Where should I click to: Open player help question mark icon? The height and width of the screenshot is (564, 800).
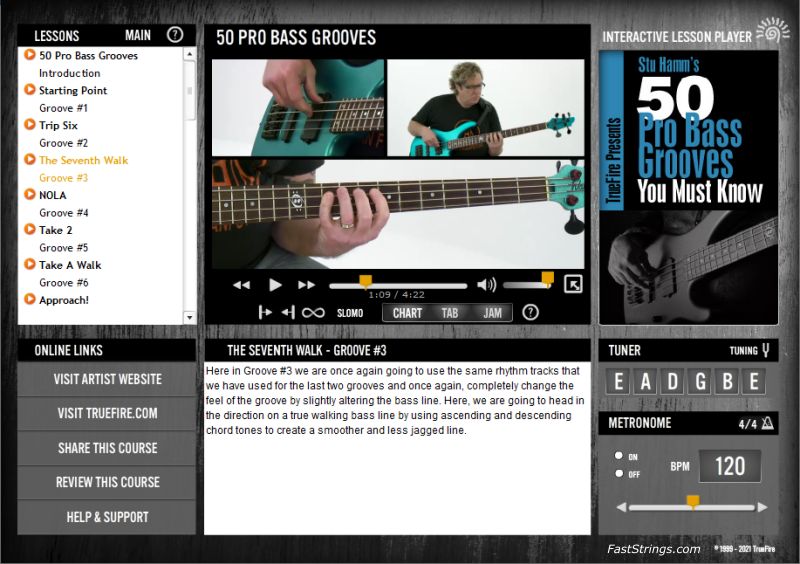click(531, 312)
